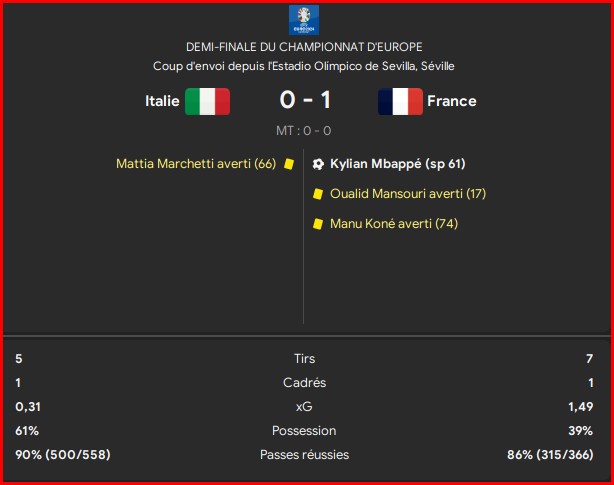Viewport: 614px width, 485px height.
Task: Open the Italie team name
Action: click(x=162, y=101)
